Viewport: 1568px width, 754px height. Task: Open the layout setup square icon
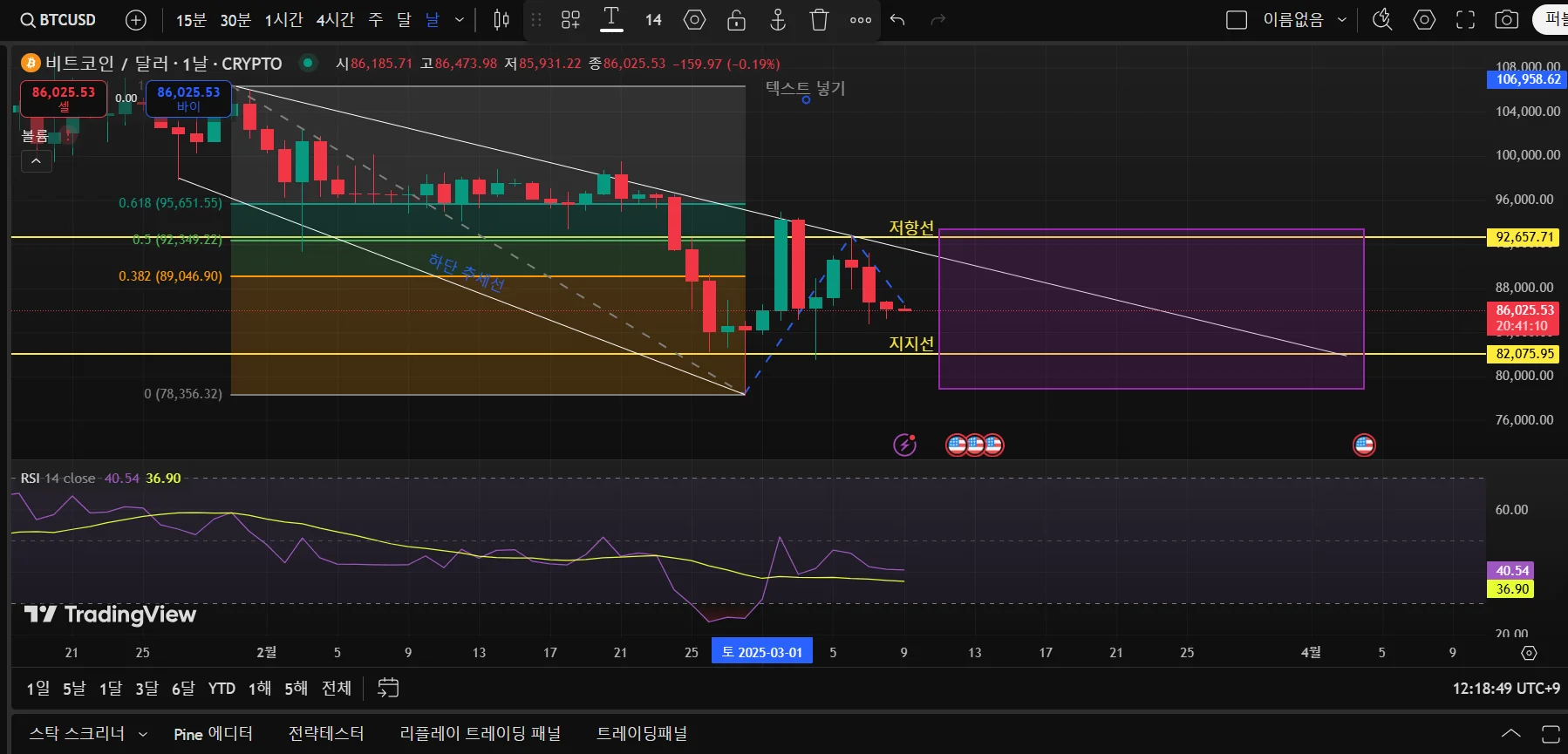point(1237,19)
